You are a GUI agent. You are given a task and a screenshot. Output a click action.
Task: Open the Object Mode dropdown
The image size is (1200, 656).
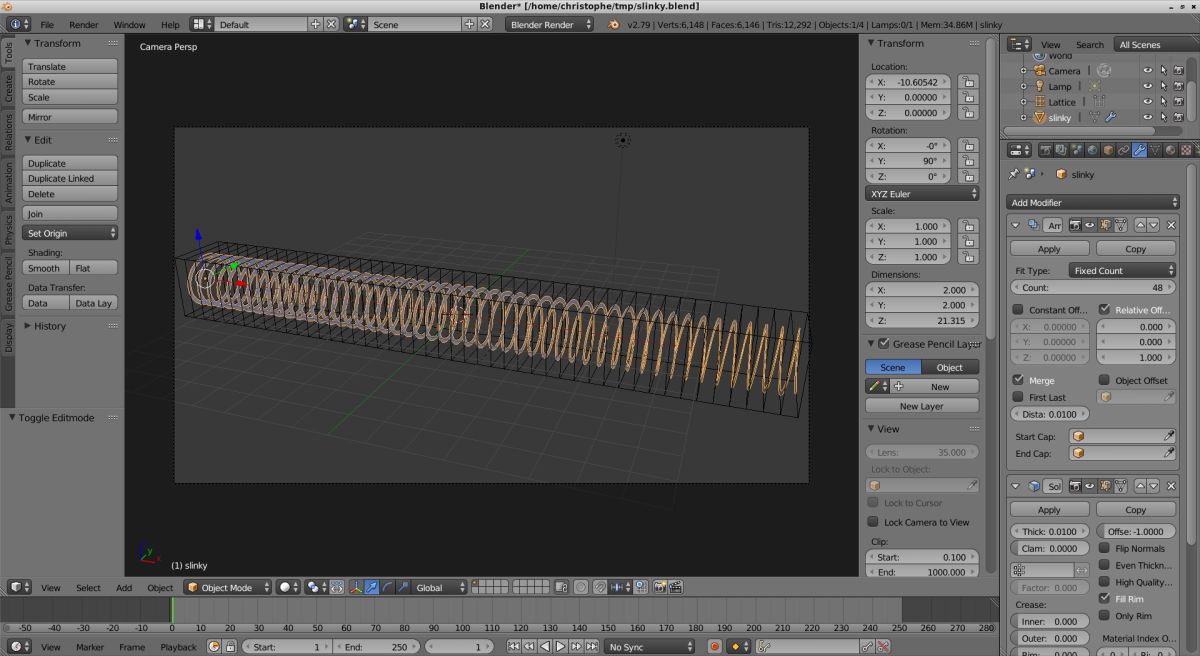(226, 588)
